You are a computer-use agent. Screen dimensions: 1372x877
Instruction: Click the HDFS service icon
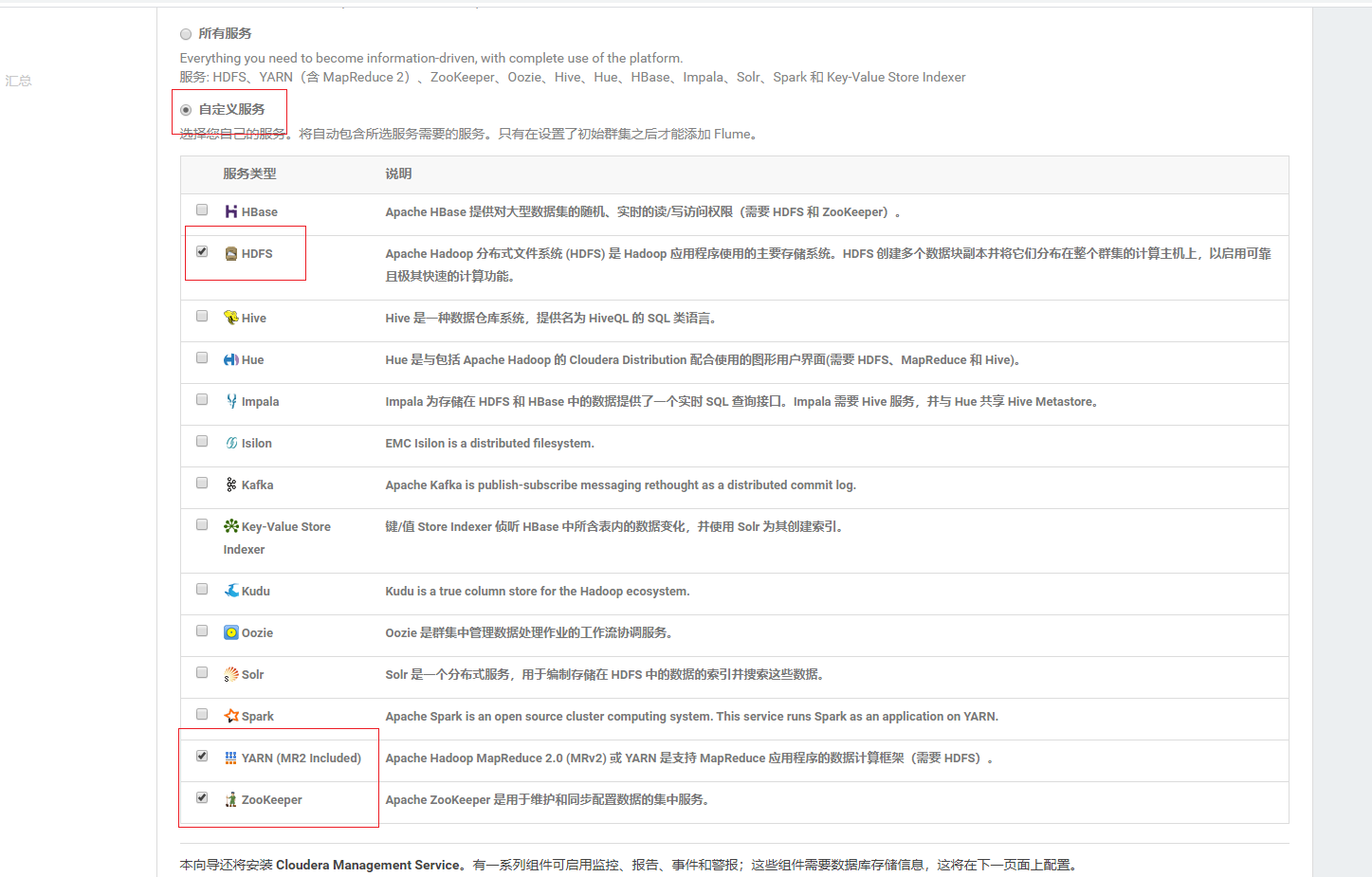tap(230, 253)
